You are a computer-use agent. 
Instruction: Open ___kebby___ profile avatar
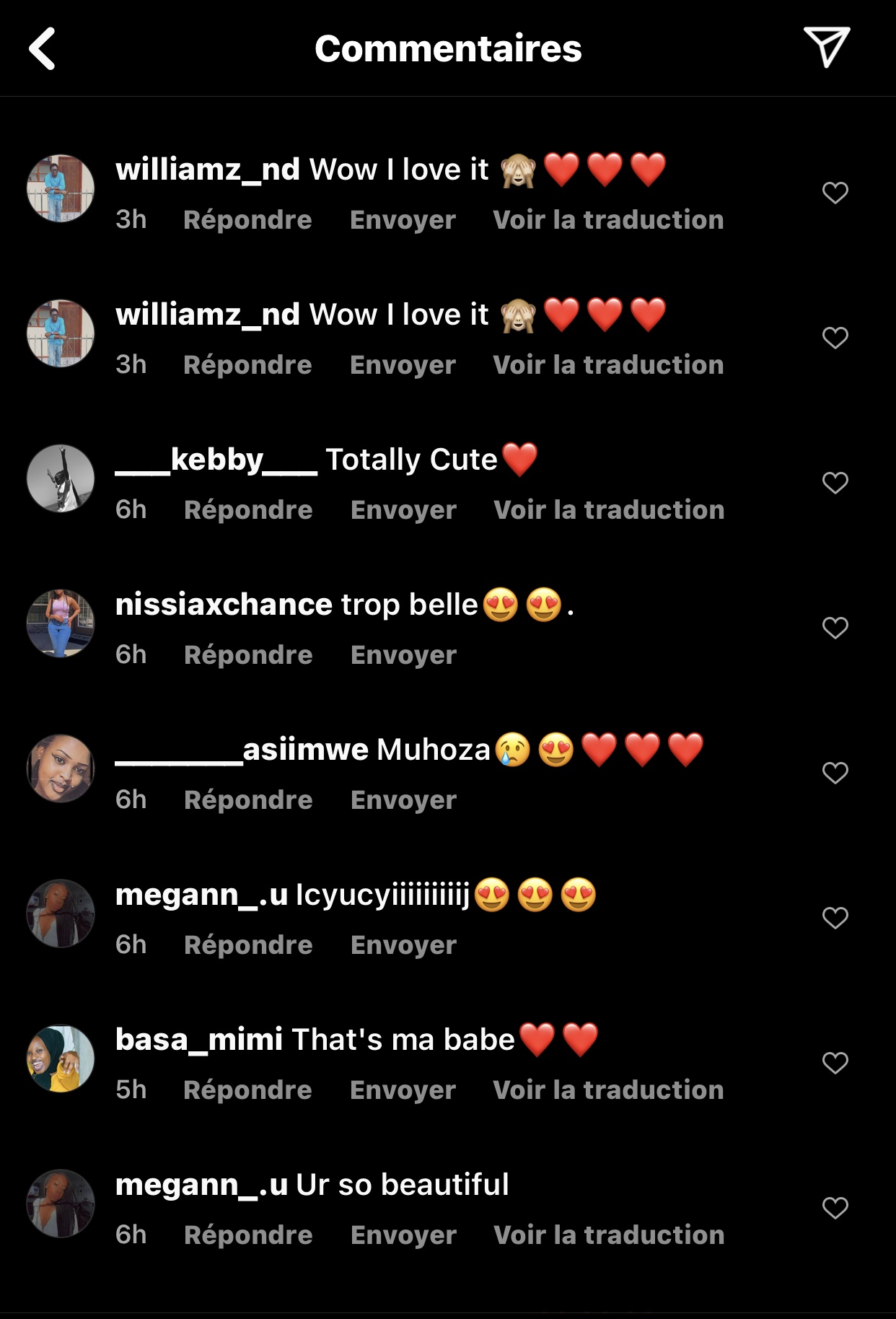[61, 478]
